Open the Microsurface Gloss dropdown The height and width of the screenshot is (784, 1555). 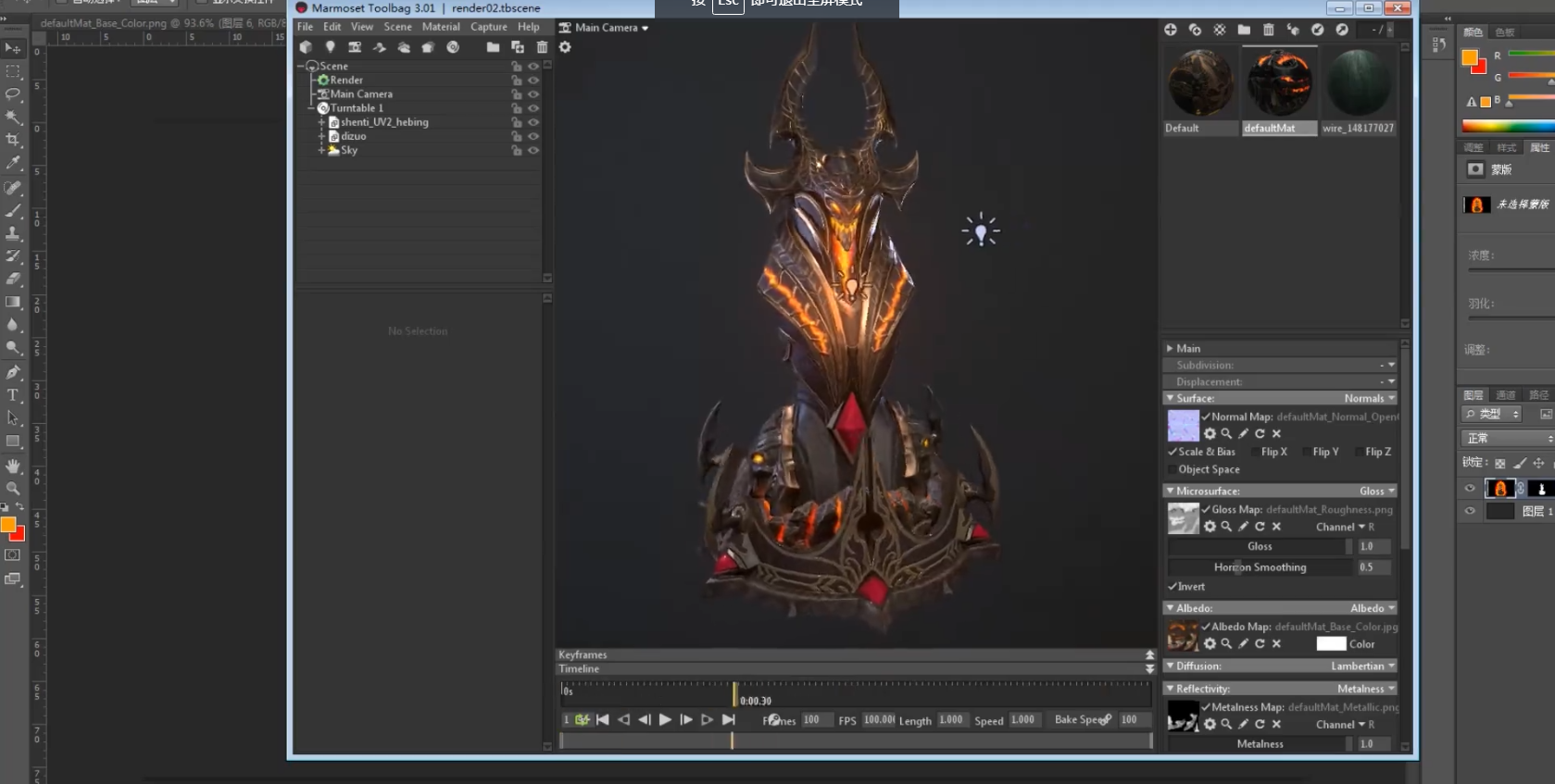tap(1376, 491)
